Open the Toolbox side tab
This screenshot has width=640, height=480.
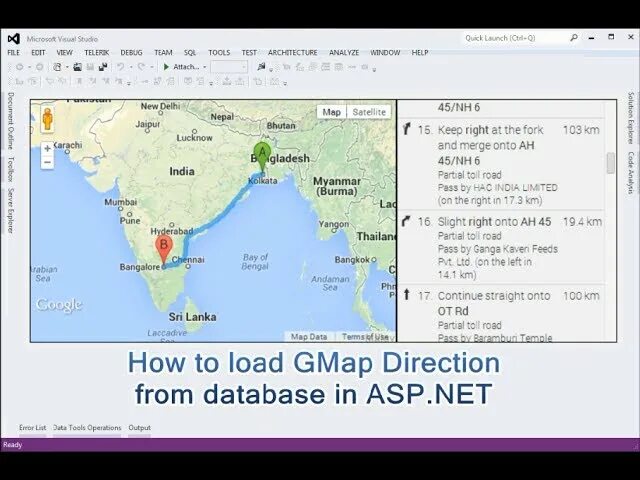click(x=11, y=169)
